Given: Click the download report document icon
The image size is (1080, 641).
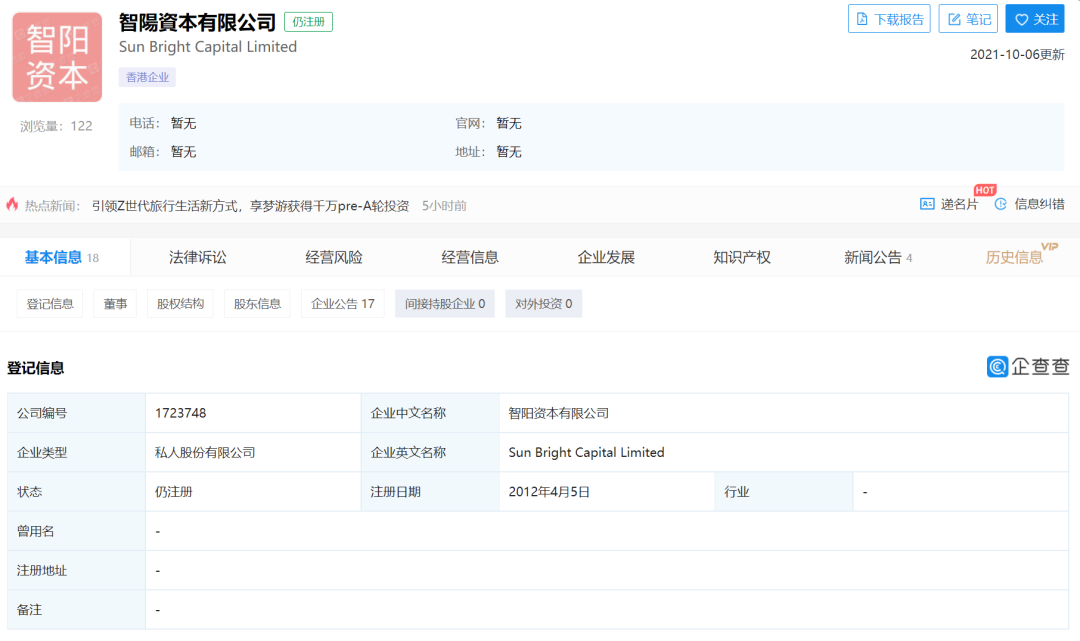Looking at the screenshot, I should [862, 19].
